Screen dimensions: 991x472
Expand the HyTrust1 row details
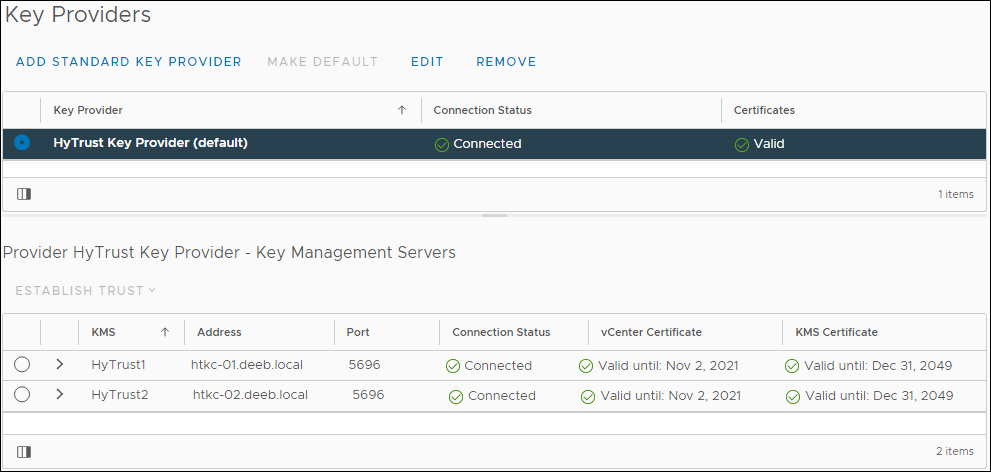coord(60,365)
